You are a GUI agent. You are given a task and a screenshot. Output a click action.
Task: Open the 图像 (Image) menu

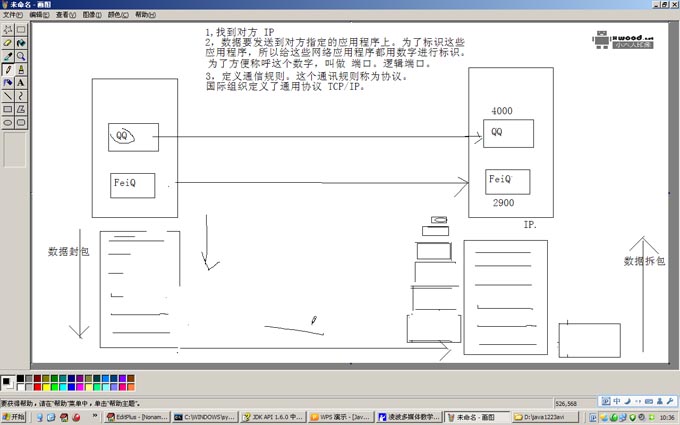pos(92,15)
